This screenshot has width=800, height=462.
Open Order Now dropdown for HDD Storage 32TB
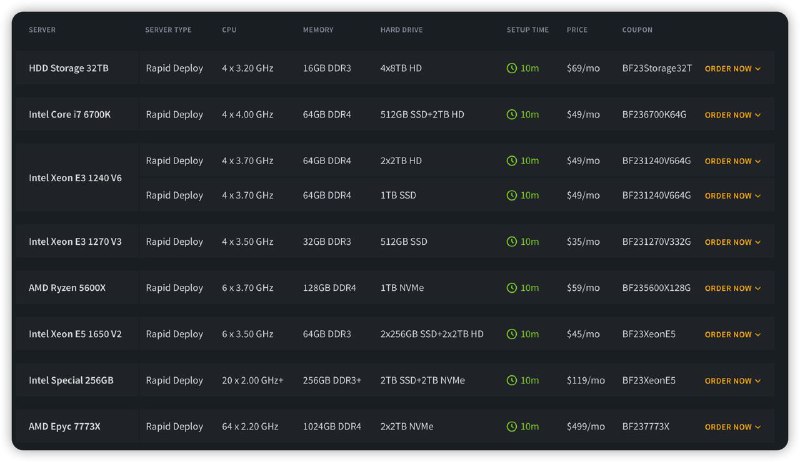(732, 69)
